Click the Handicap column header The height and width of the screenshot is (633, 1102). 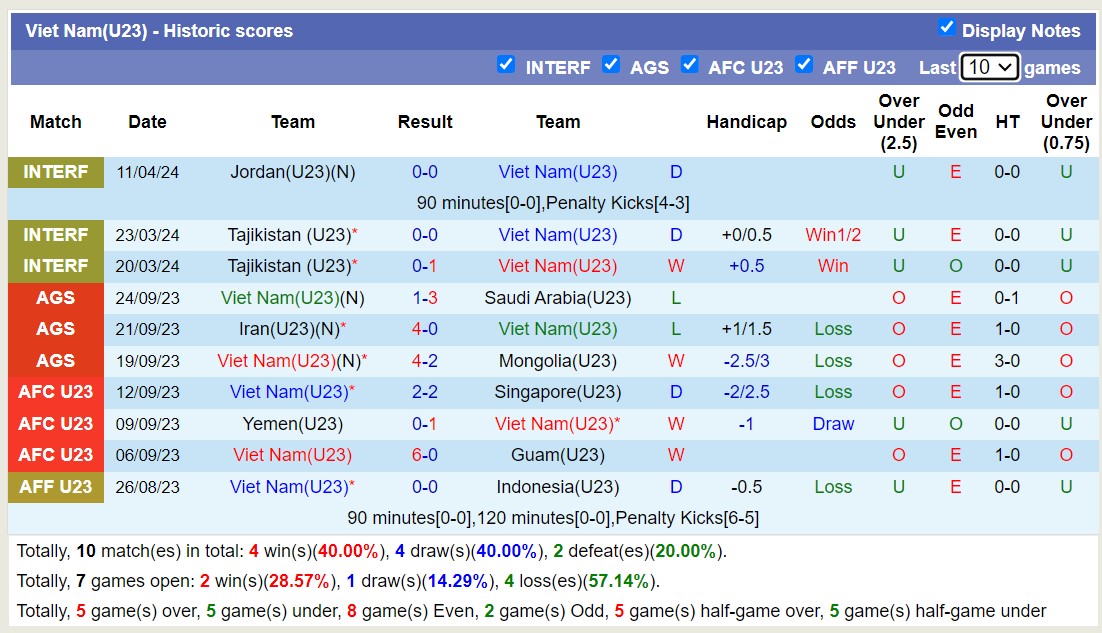click(746, 122)
